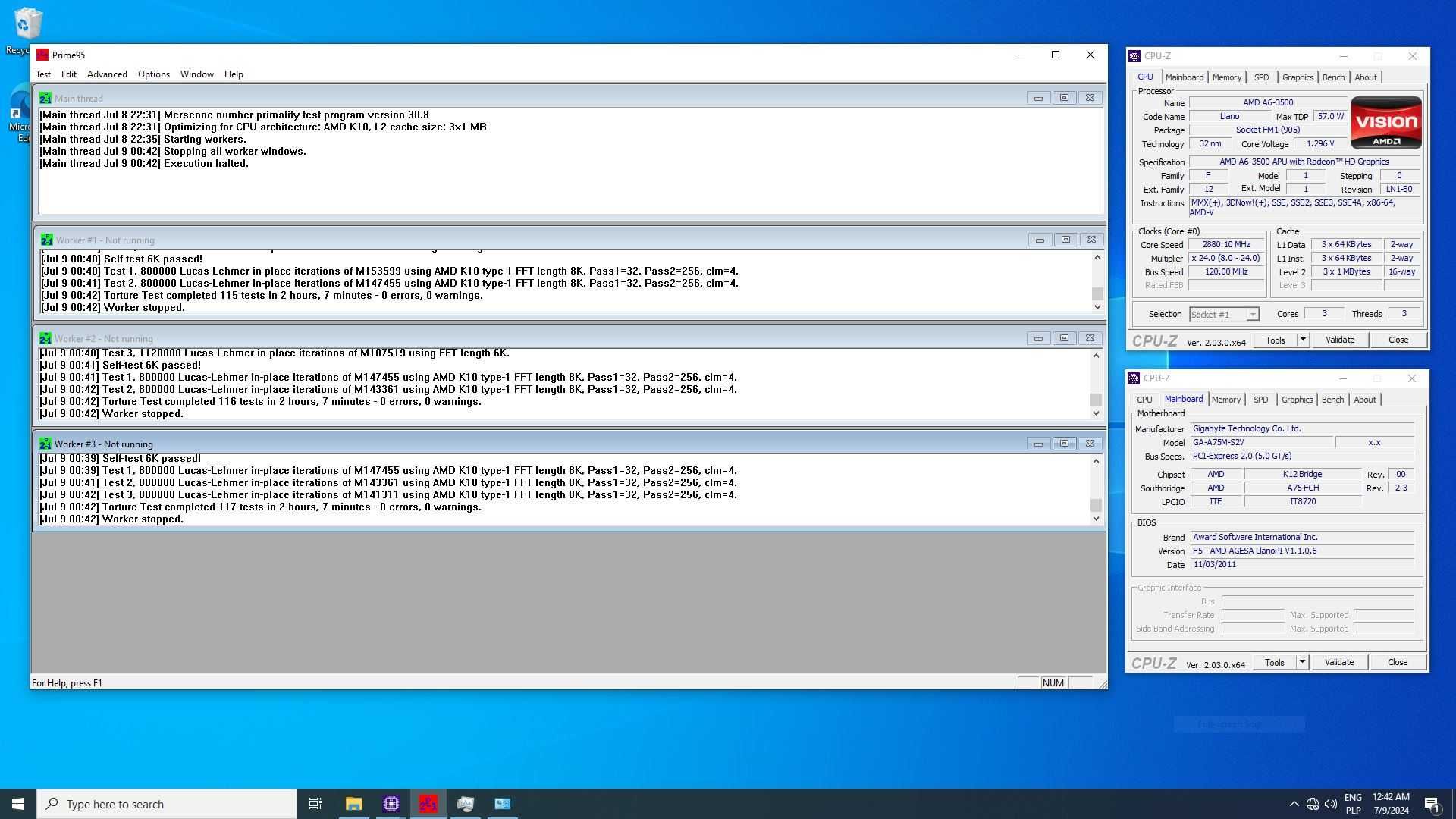Open File Explorer from the taskbar
This screenshot has width=1456, height=819.
pyautogui.click(x=353, y=804)
